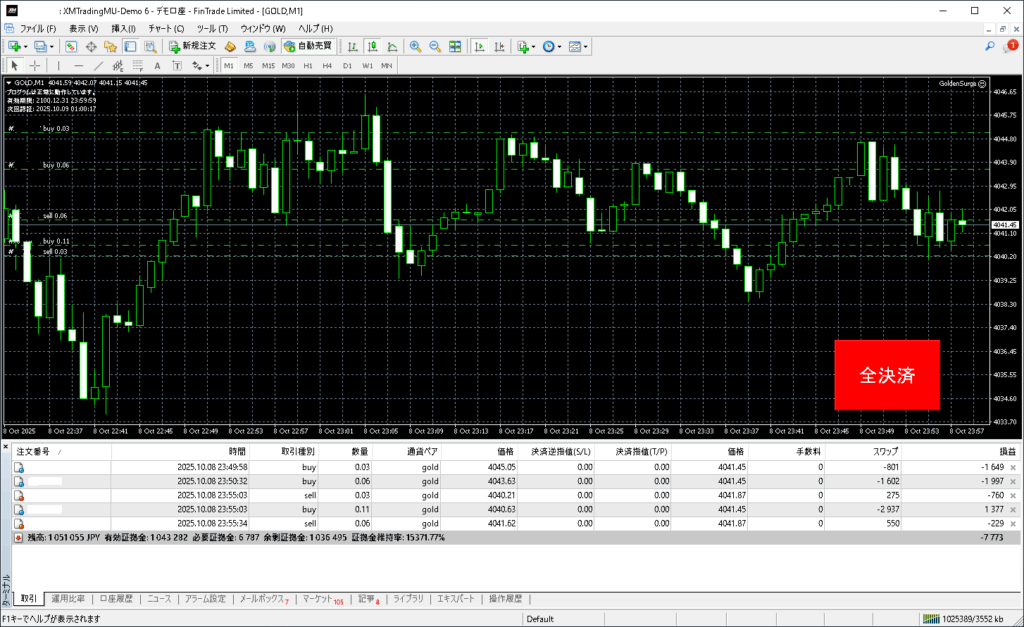
Task: Expand the indicators list dropdown
Action: click(x=533, y=47)
